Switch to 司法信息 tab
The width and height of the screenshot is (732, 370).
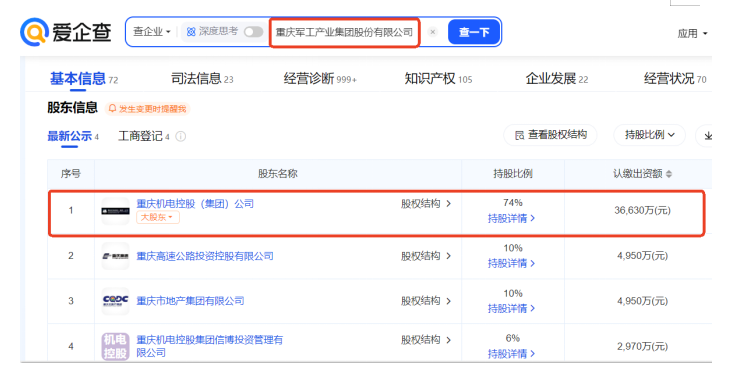coord(202,79)
